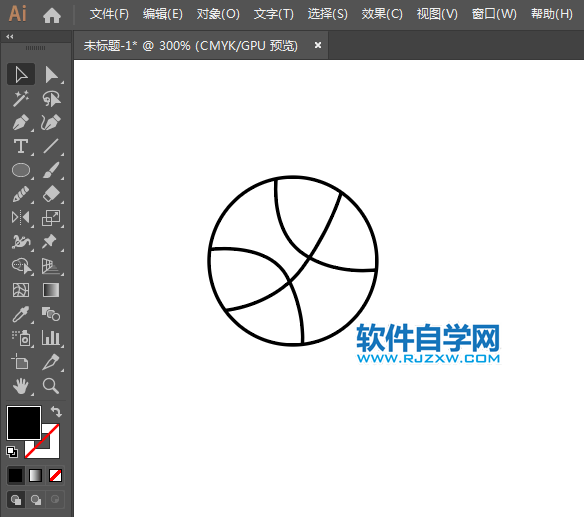Pick the Magic Wand tool
Viewport: 584px width, 517px height.
point(21,98)
